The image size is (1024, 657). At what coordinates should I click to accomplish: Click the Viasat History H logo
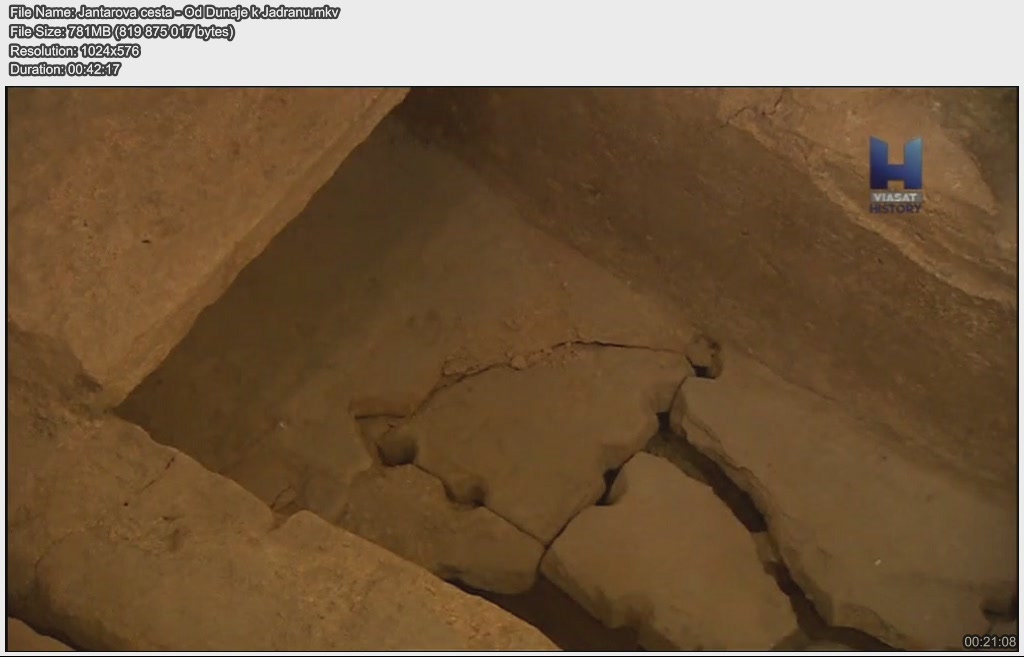[894, 163]
